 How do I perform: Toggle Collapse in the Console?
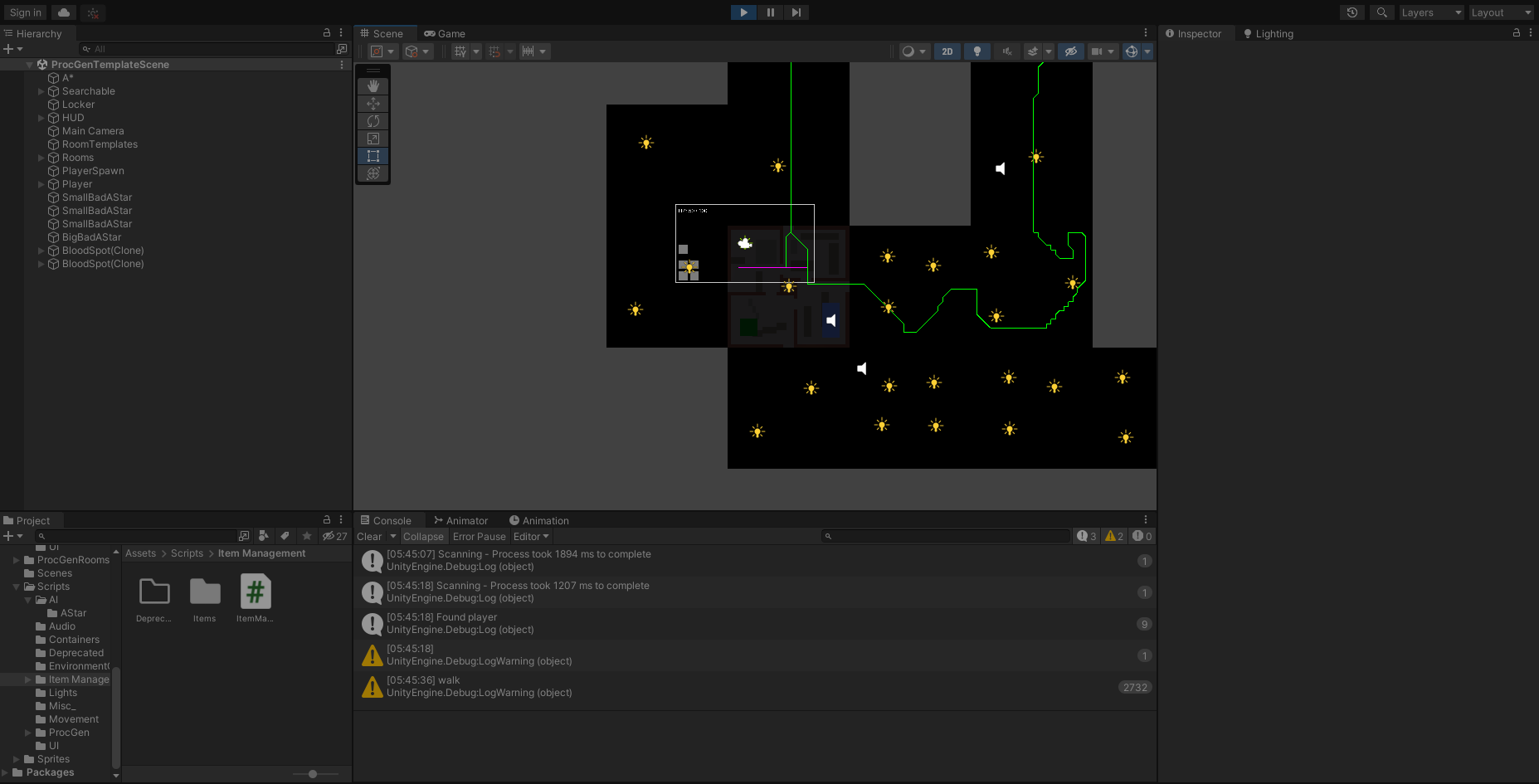[423, 537]
